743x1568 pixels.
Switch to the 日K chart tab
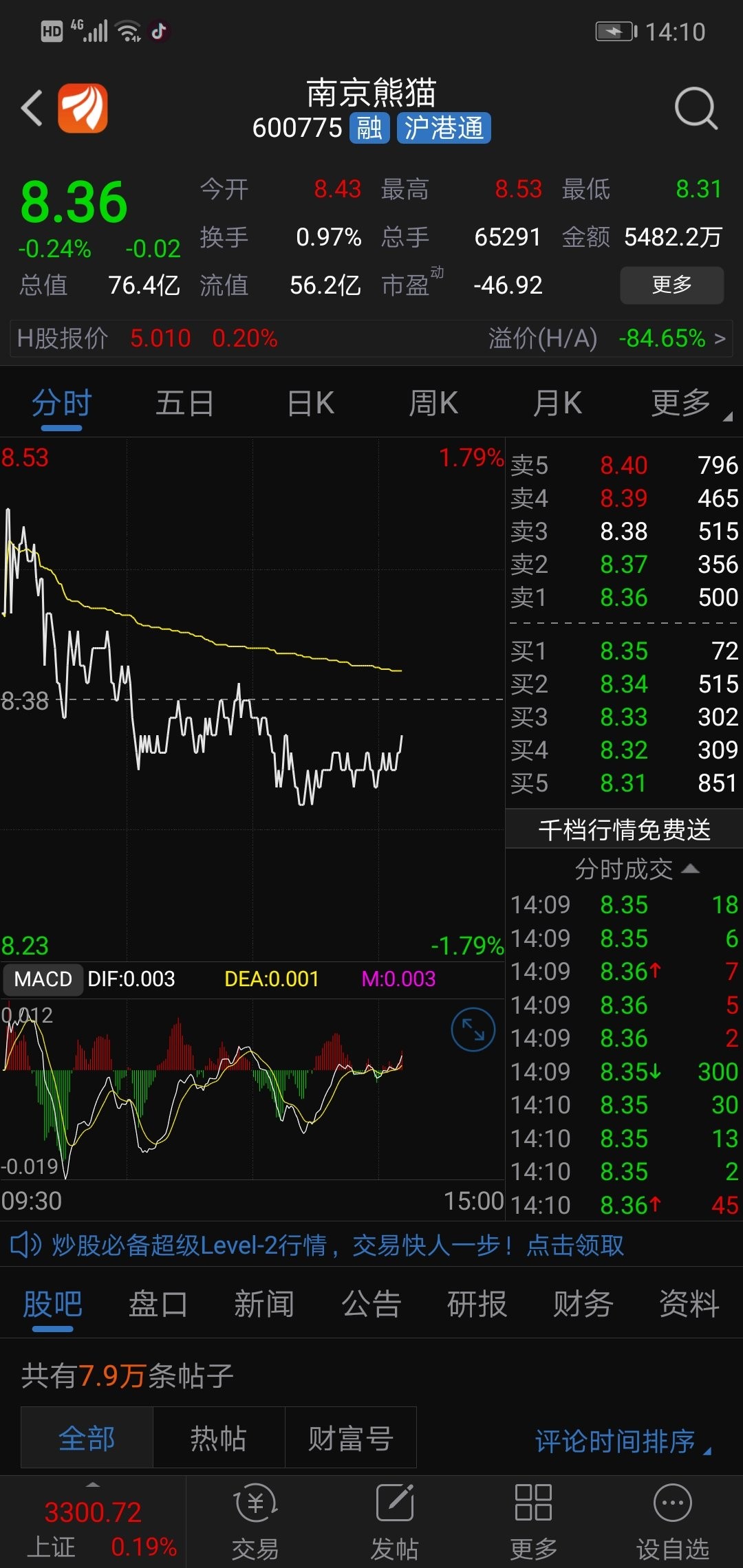coord(310,403)
